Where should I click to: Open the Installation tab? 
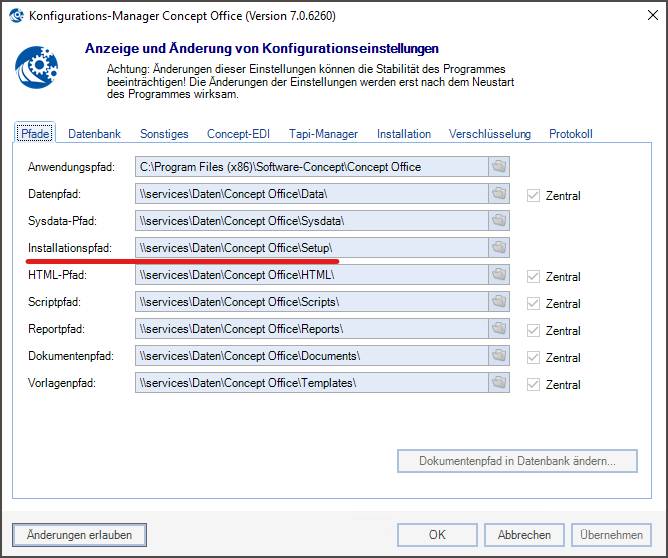pyautogui.click(x=403, y=134)
